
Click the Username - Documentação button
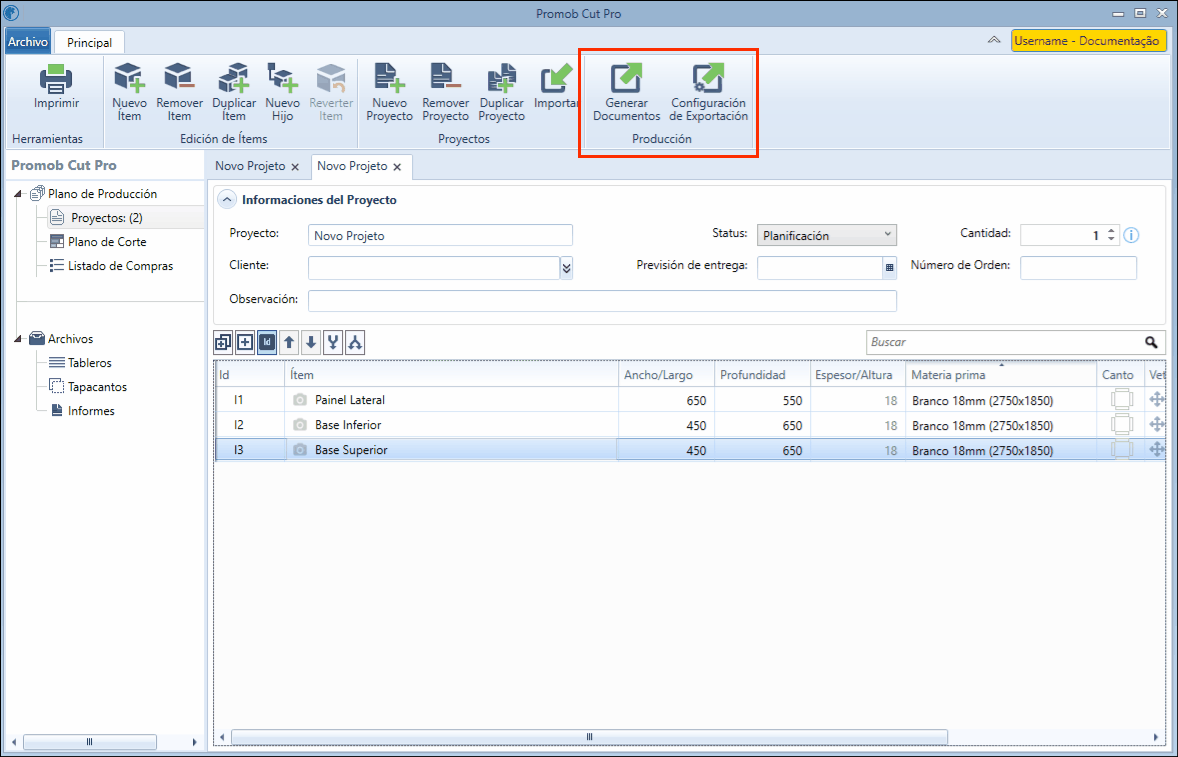click(x=1089, y=41)
